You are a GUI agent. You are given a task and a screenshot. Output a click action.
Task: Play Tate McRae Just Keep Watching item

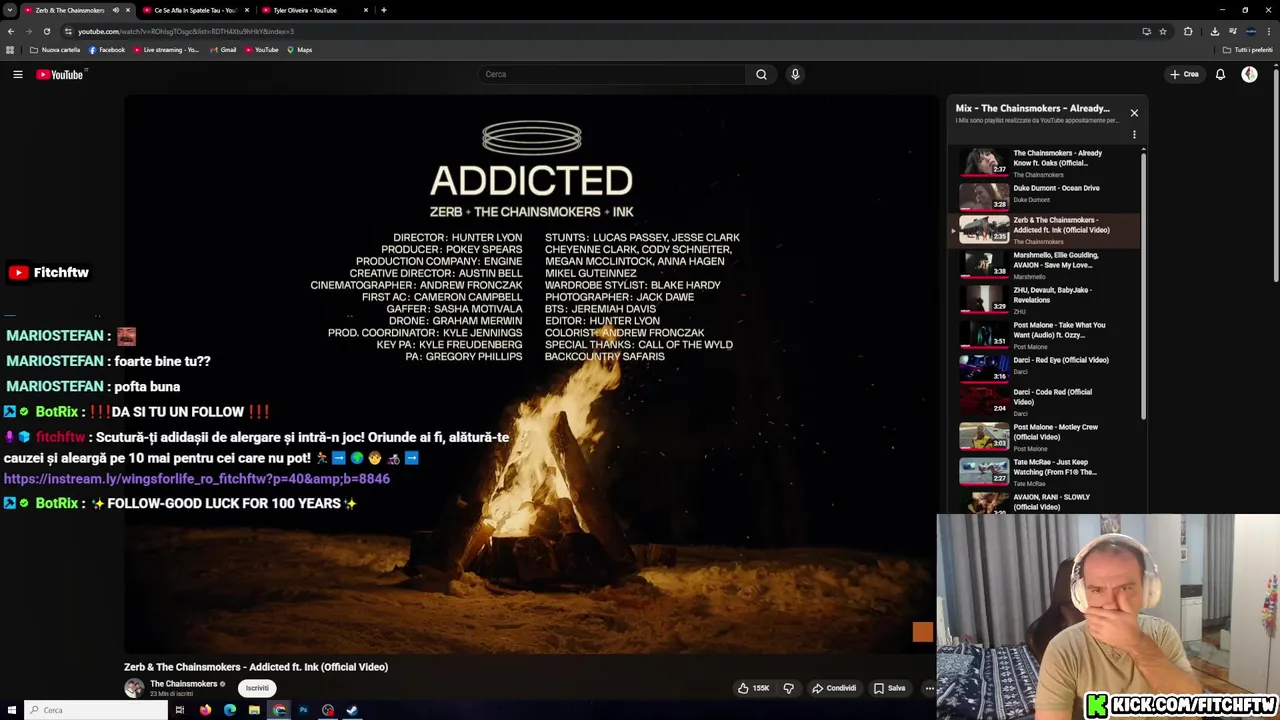(x=1046, y=472)
